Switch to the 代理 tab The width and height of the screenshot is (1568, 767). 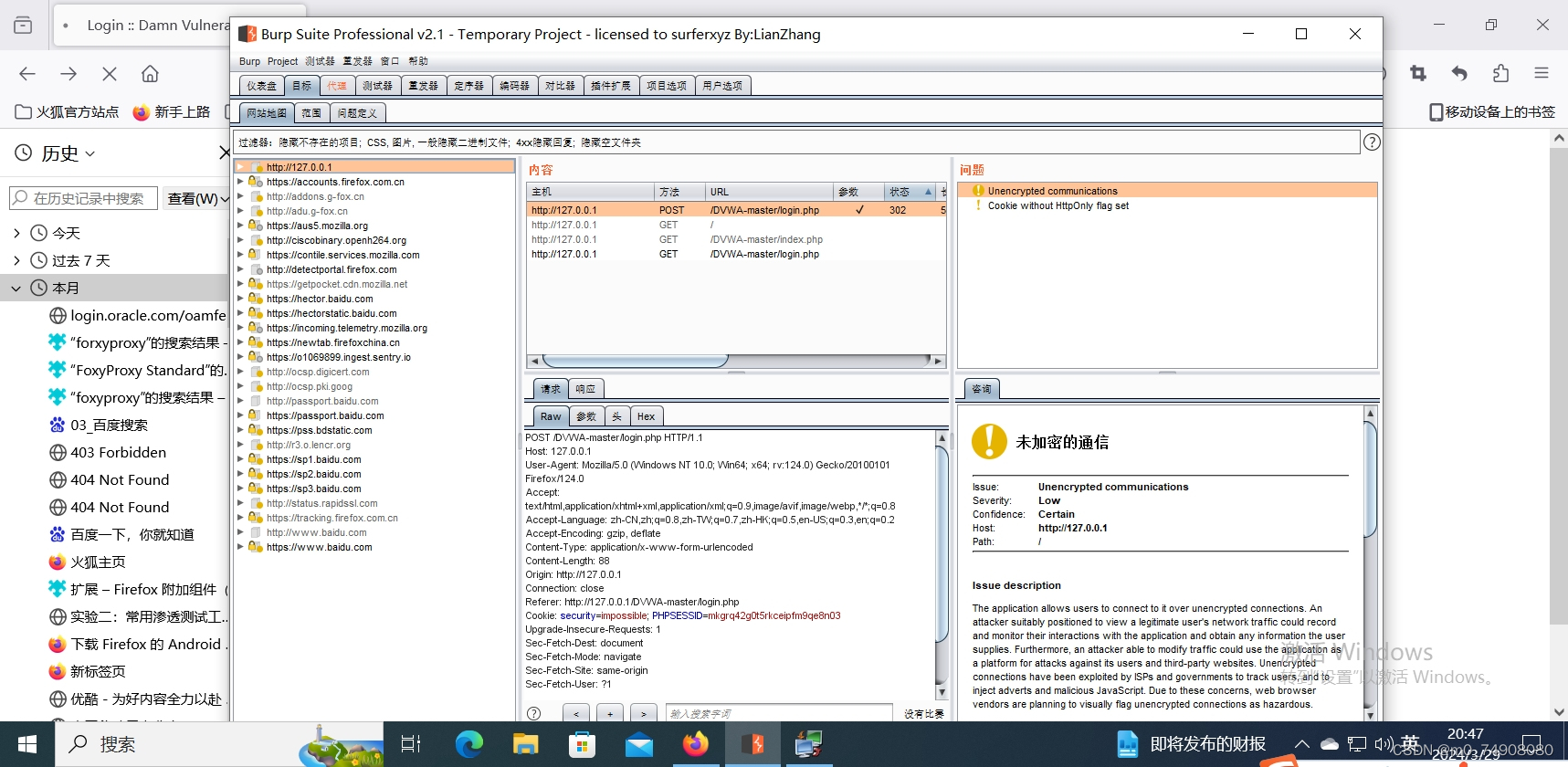pos(337,86)
